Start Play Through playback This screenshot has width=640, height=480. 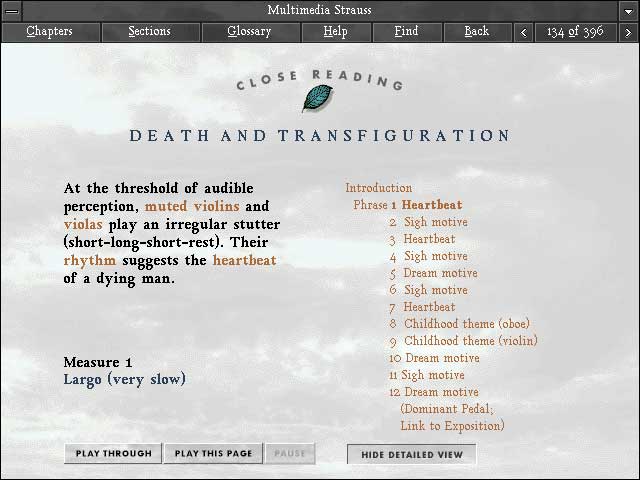click(113, 453)
